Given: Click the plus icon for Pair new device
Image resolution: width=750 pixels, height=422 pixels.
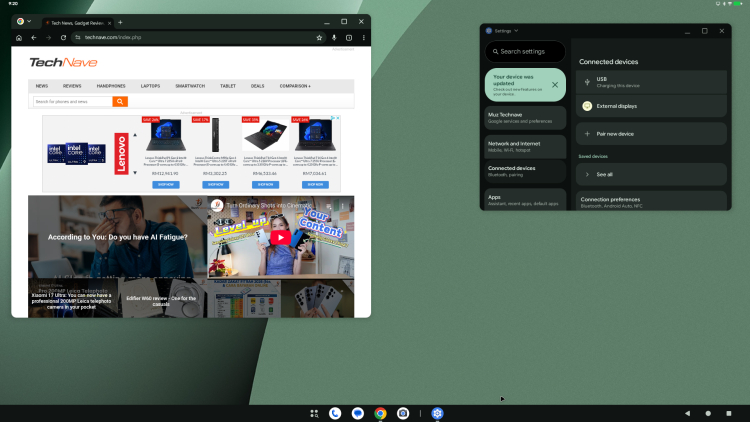Looking at the screenshot, I should pos(587,134).
